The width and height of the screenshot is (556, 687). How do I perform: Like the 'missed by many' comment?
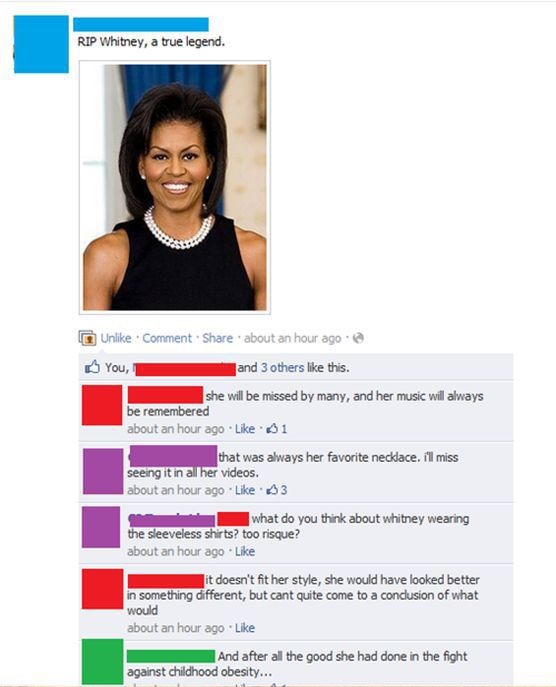pyautogui.click(x=244, y=429)
